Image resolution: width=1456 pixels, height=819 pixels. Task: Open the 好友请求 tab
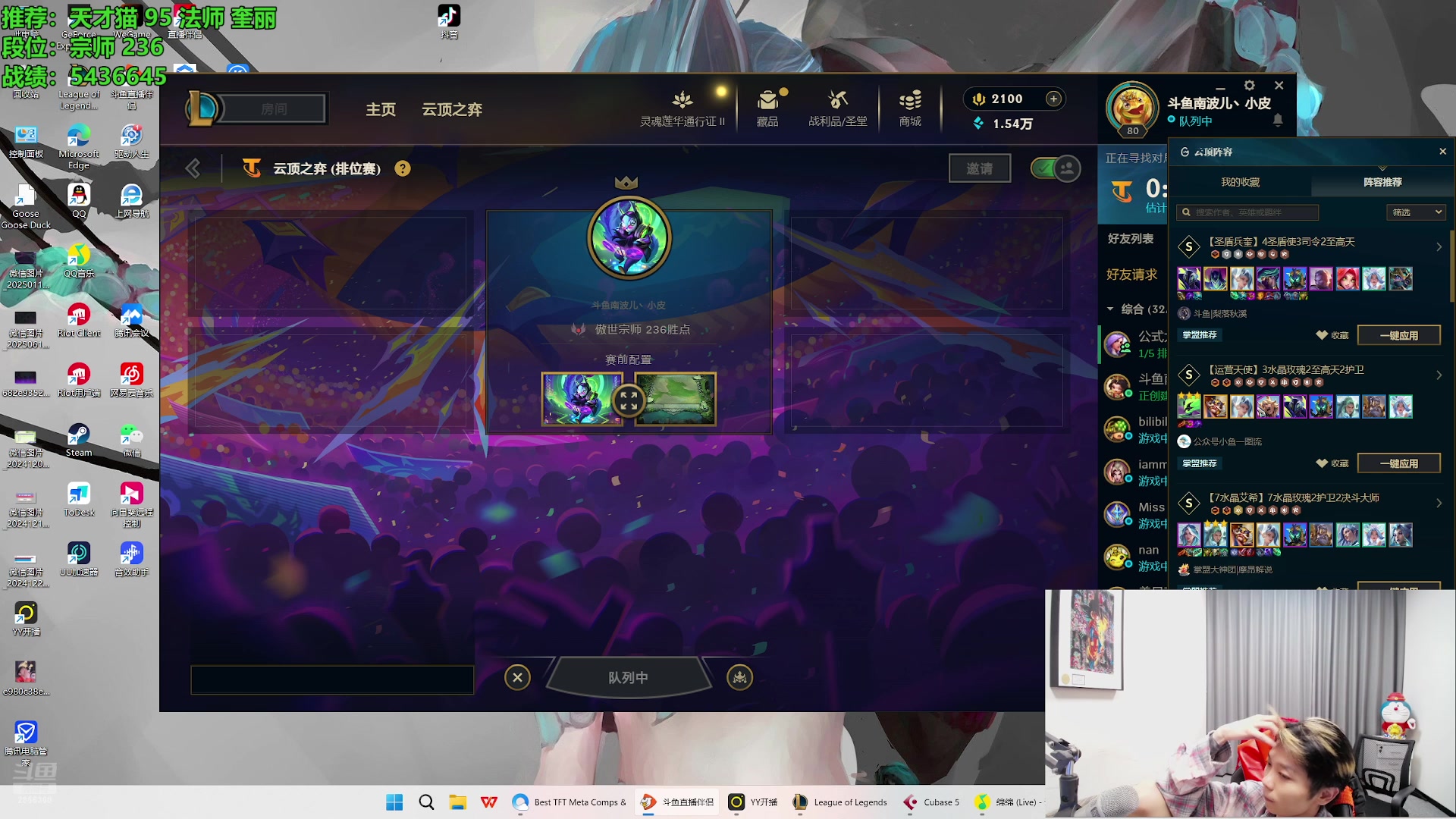tap(1131, 275)
